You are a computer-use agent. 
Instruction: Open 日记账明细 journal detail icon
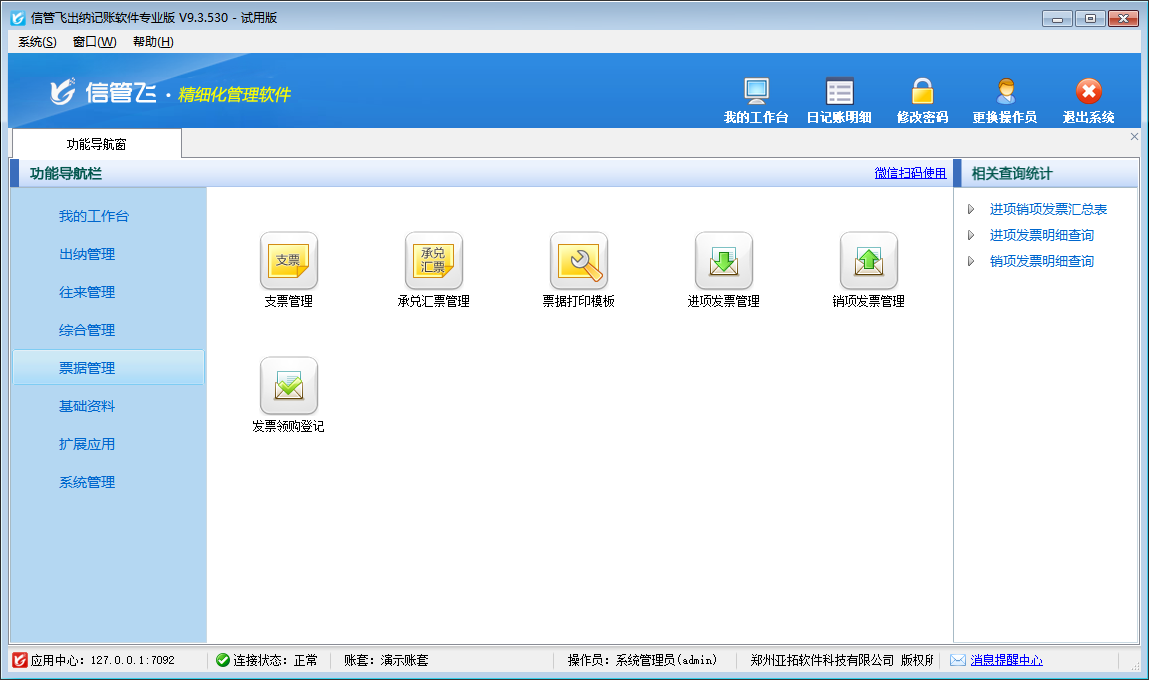(x=839, y=92)
